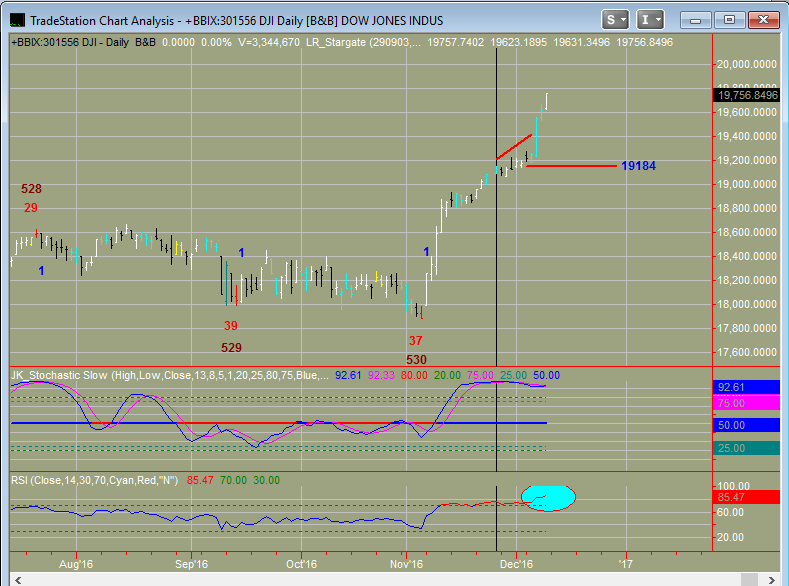Click the green 70.00 RSI parameter value
The height and width of the screenshot is (586, 789).
pyautogui.click(x=233, y=480)
